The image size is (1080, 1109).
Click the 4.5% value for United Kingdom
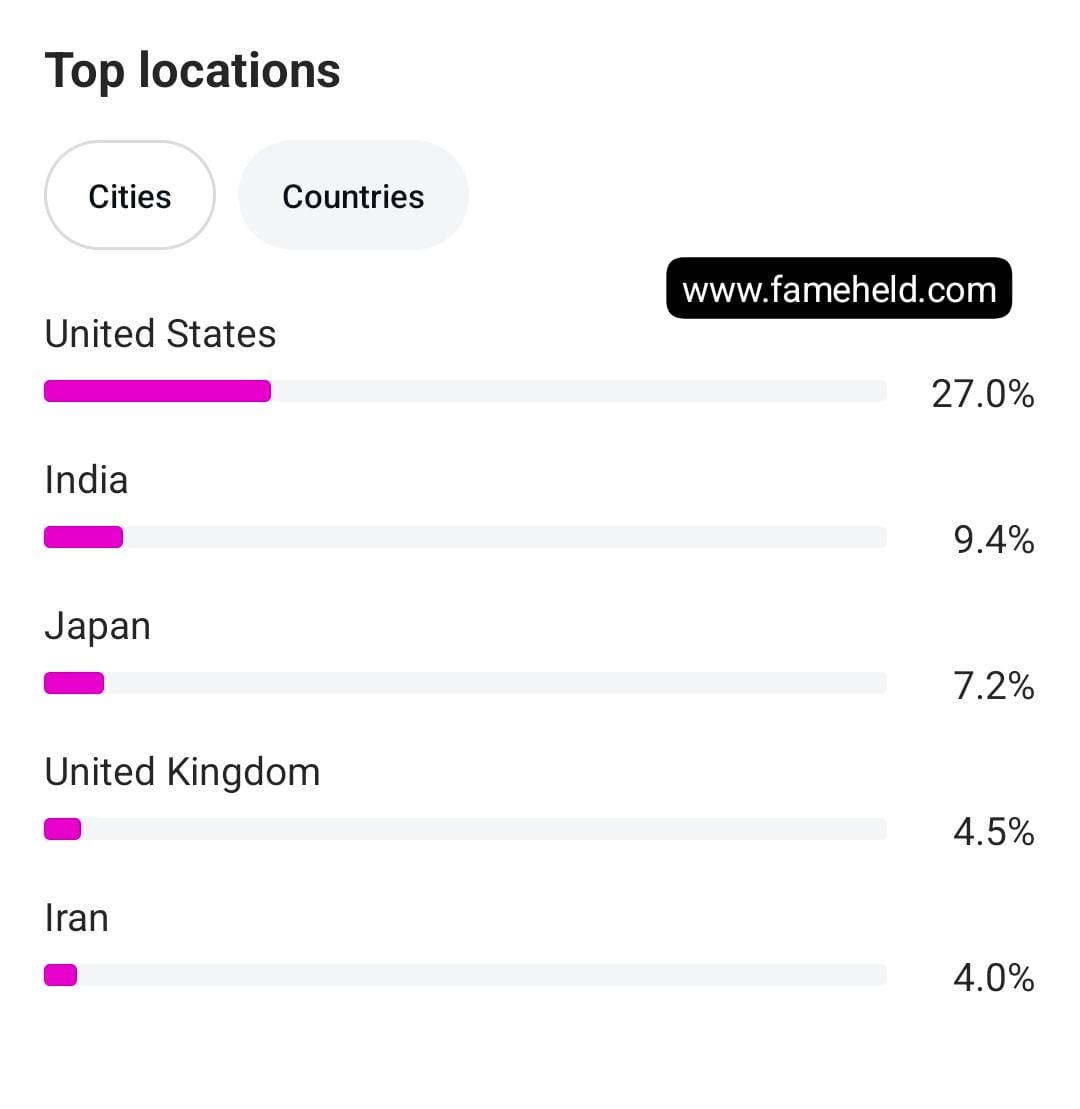[993, 832]
